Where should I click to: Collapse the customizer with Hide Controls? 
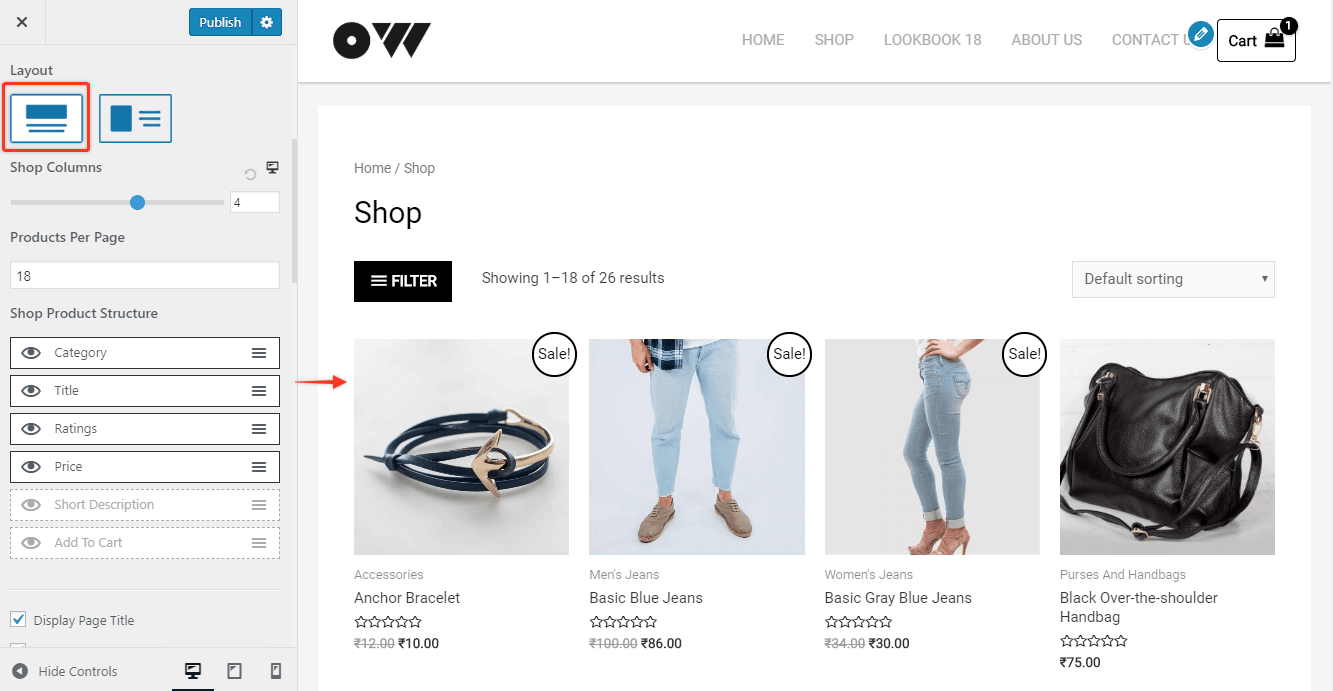click(x=65, y=671)
